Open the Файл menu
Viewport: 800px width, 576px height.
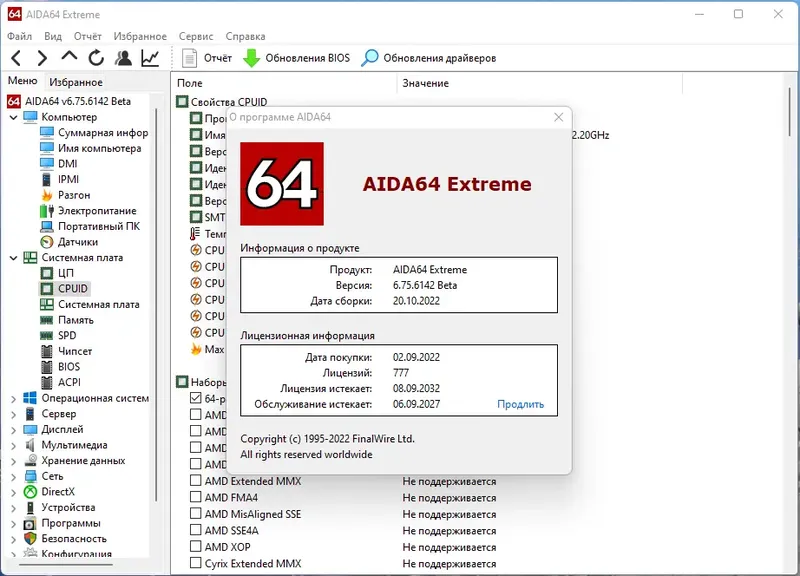pos(19,36)
